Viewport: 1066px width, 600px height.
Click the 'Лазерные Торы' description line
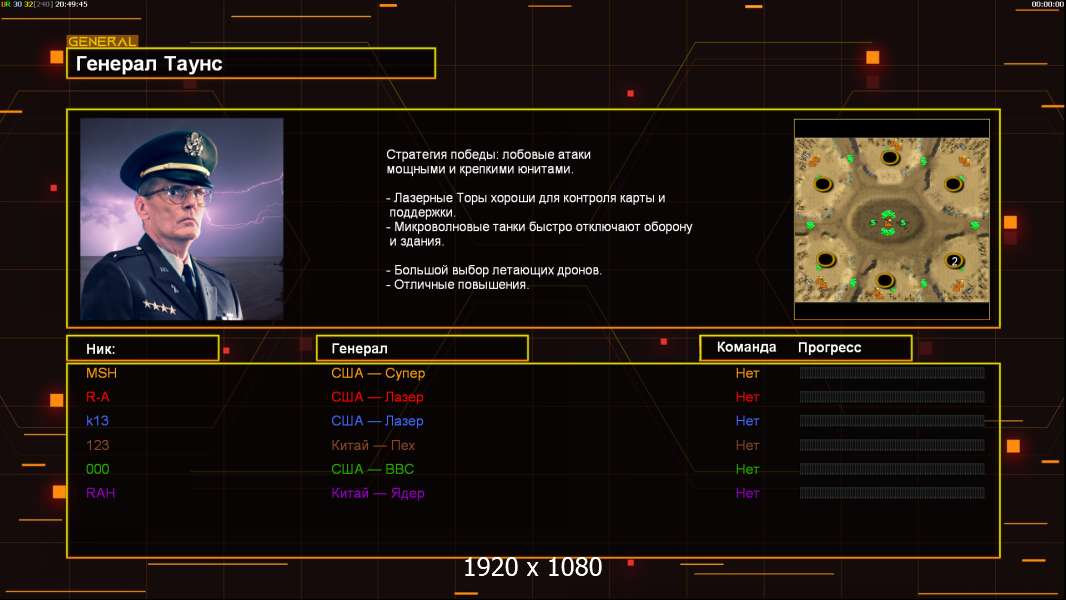point(526,205)
